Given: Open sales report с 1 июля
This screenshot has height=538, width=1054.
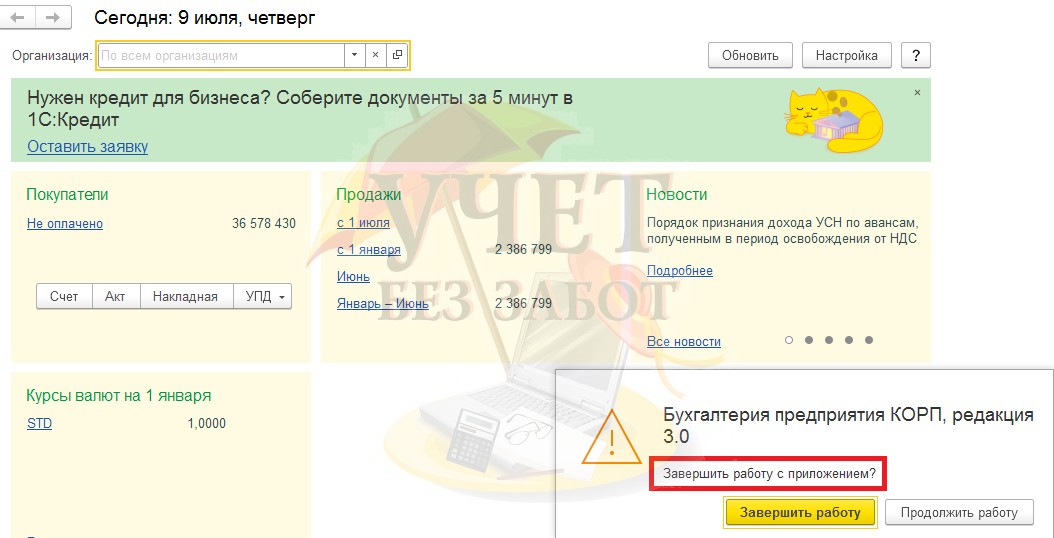Looking at the screenshot, I should tap(363, 223).
